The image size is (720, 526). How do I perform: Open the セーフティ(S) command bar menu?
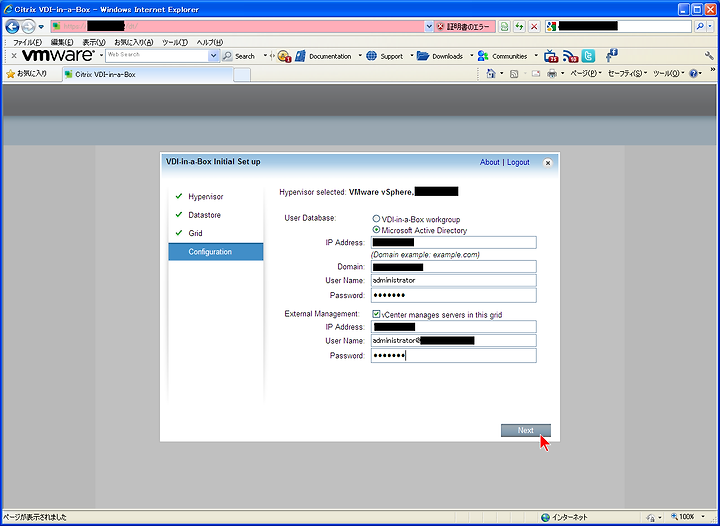pos(627,73)
